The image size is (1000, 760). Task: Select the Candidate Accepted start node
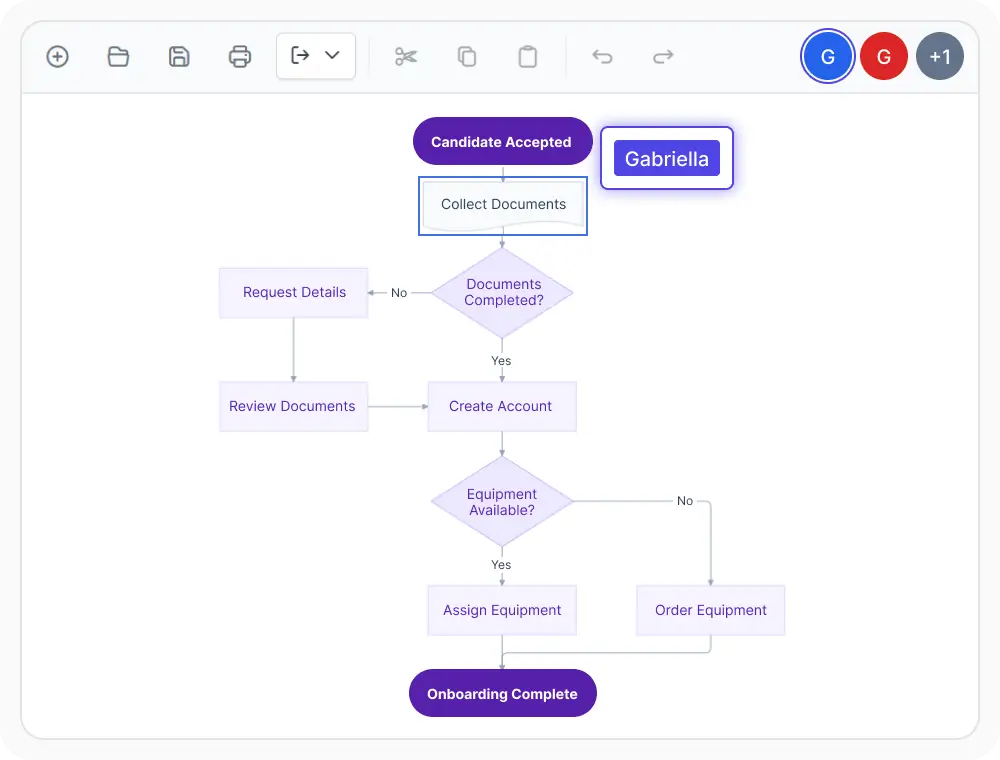click(502, 142)
